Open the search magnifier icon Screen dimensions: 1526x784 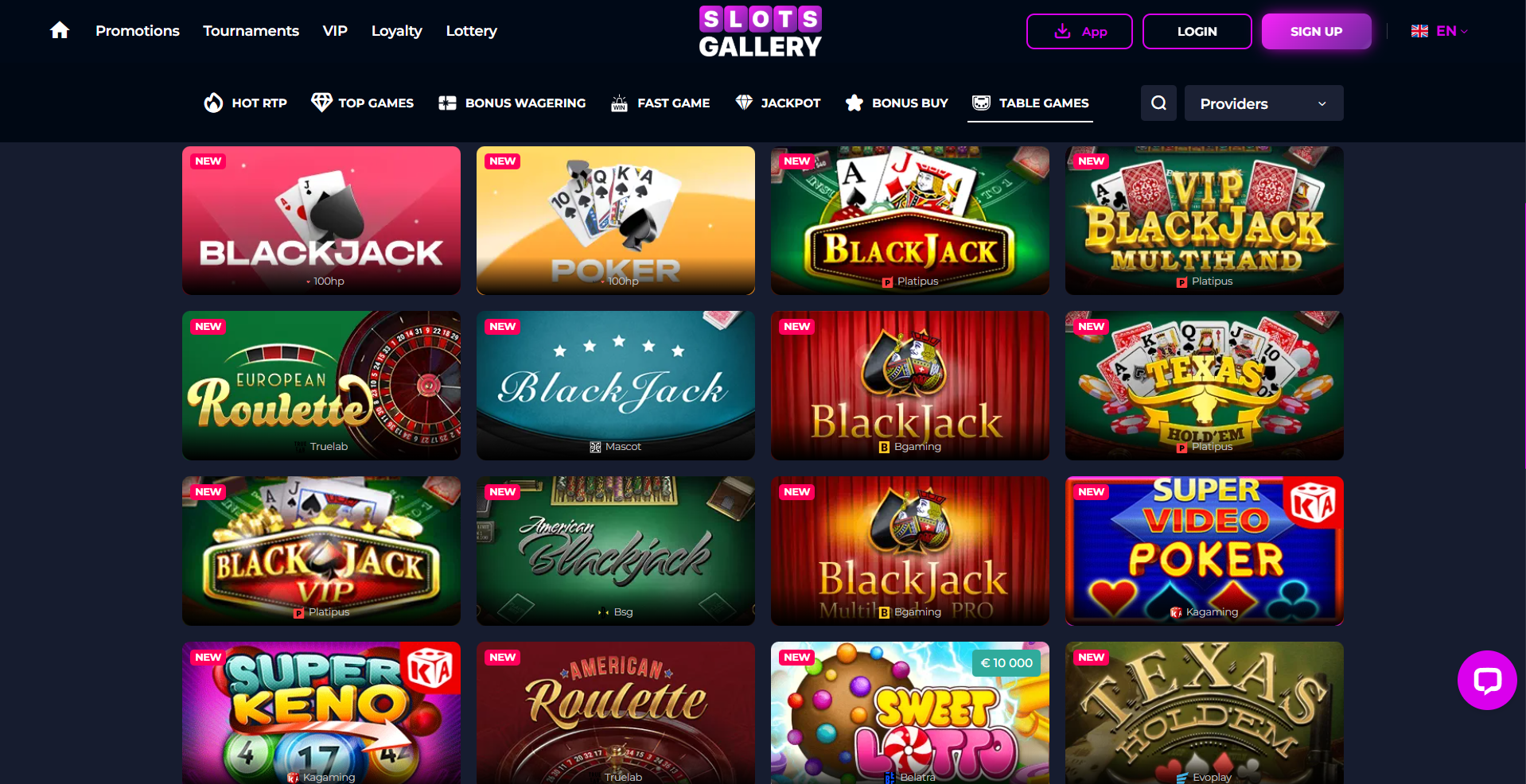pyautogui.click(x=1158, y=103)
